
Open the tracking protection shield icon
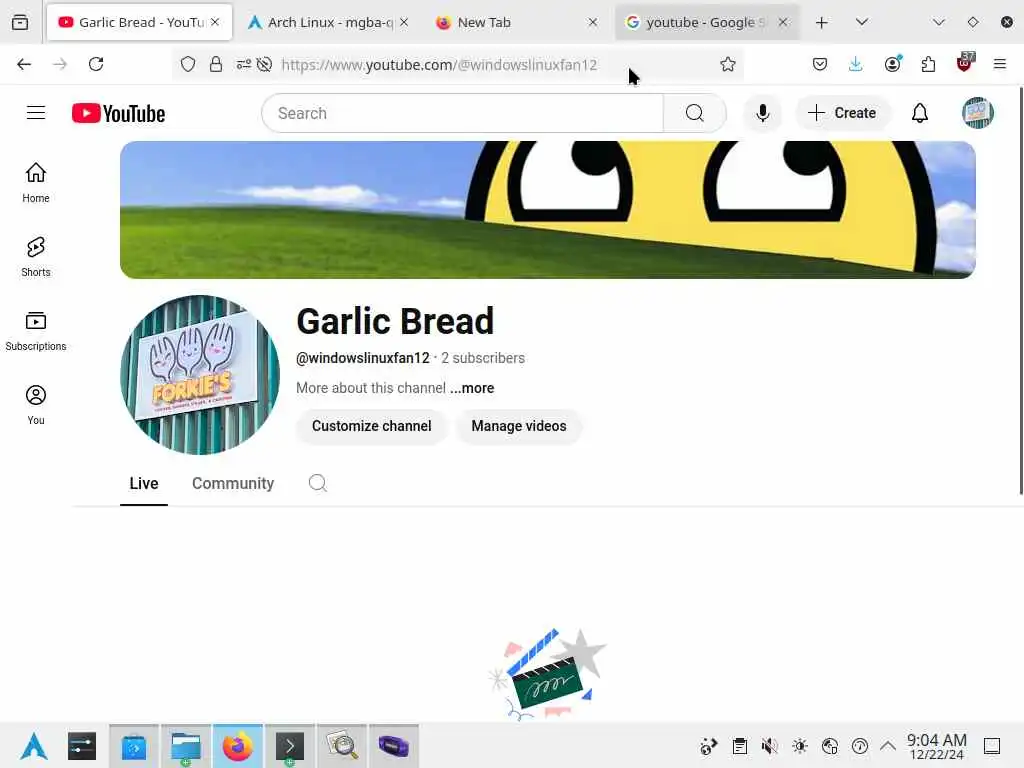point(188,64)
